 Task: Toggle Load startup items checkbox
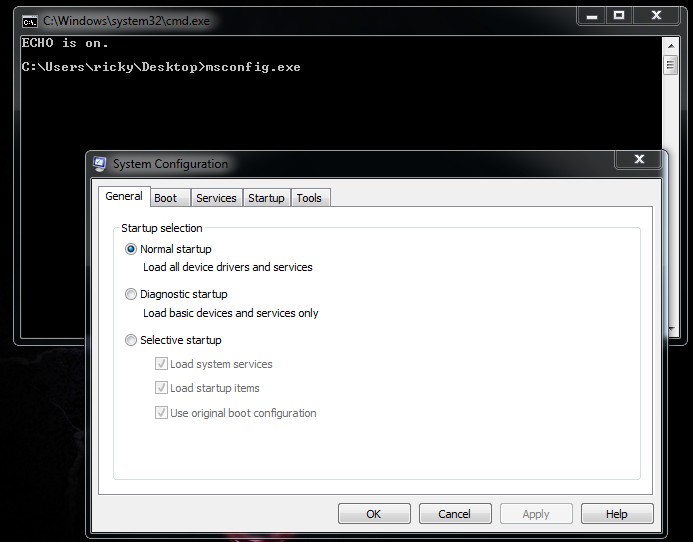coord(161,388)
